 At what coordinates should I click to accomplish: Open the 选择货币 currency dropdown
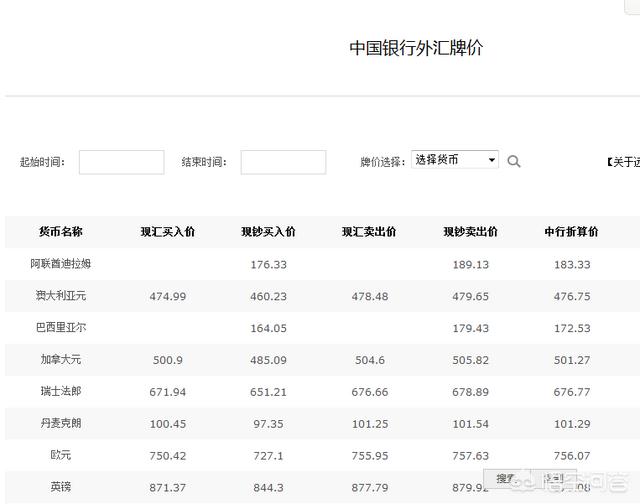tap(455, 160)
